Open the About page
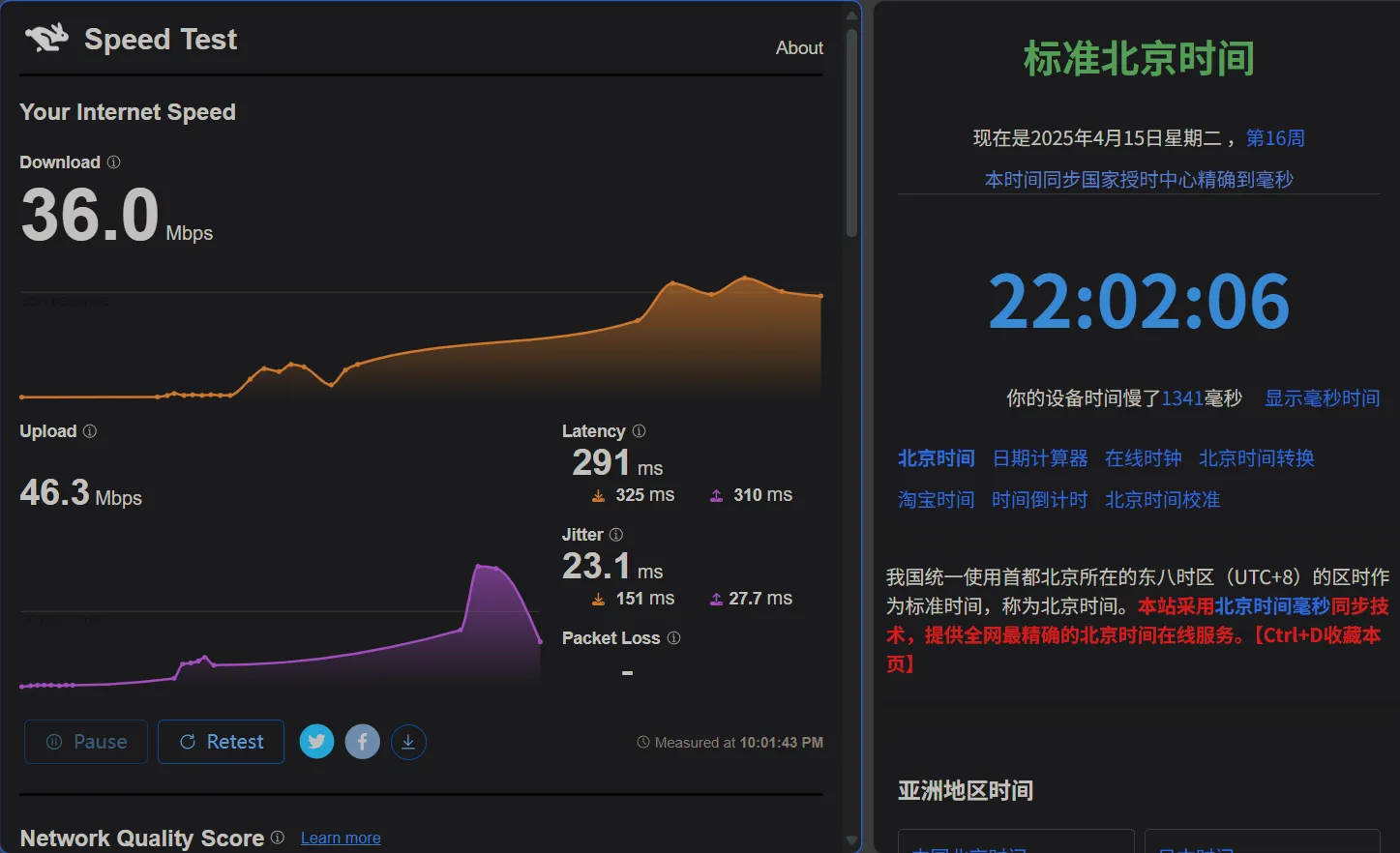The width and height of the screenshot is (1400, 853). (799, 48)
